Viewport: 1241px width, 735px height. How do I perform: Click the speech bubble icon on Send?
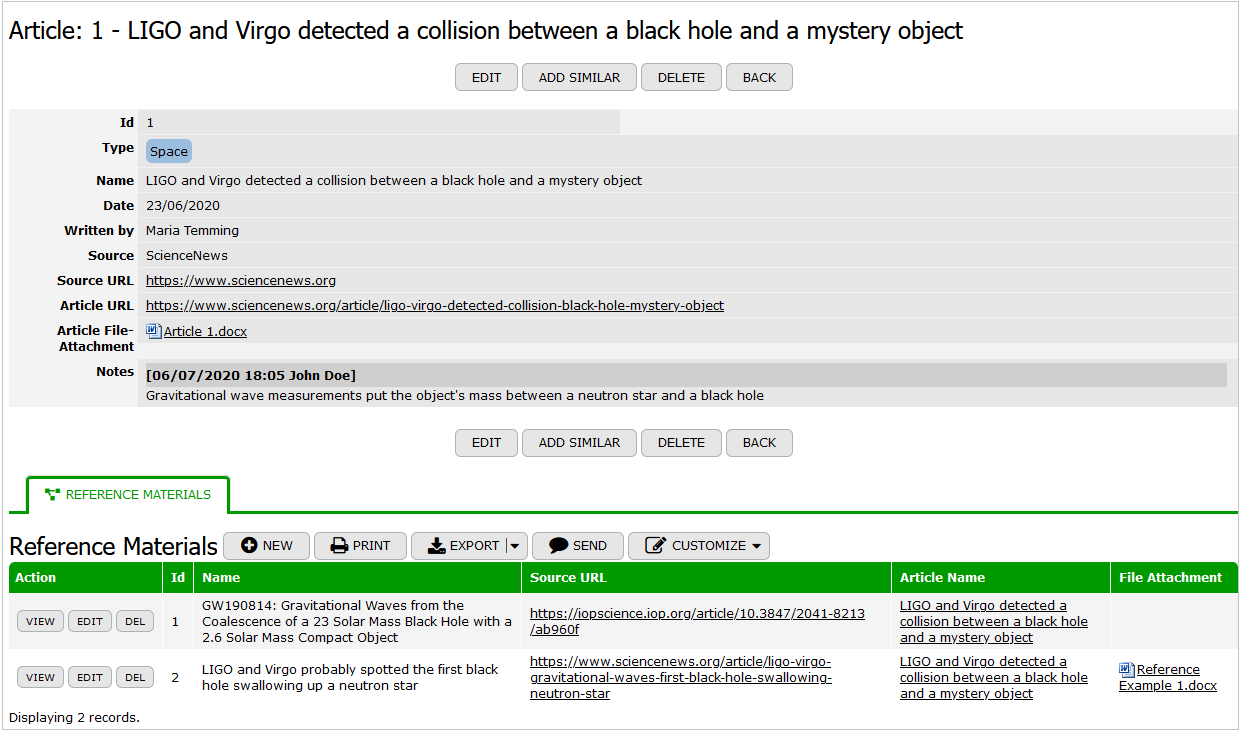pos(559,545)
